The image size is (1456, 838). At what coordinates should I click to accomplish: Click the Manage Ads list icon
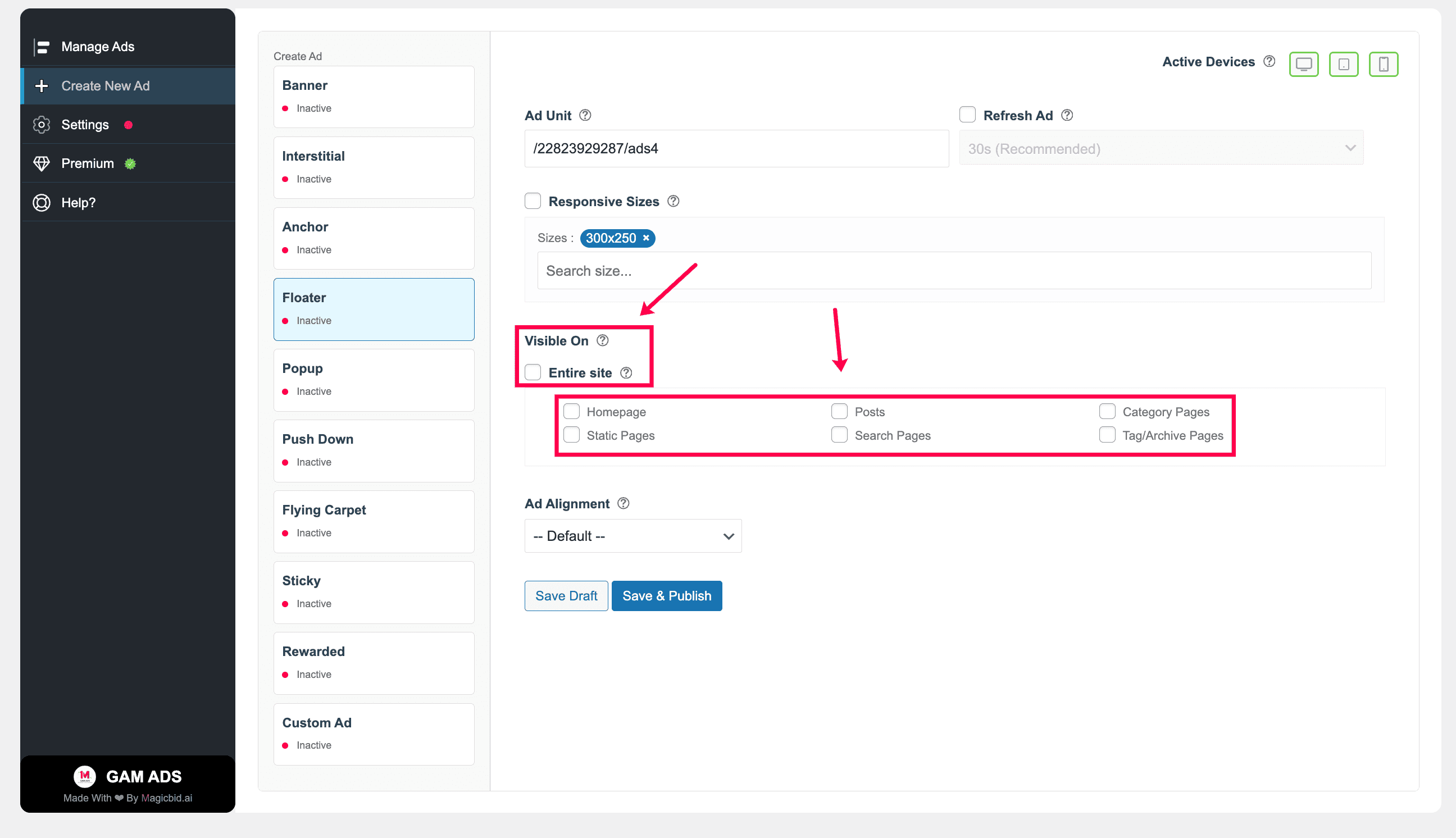[41, 47]
